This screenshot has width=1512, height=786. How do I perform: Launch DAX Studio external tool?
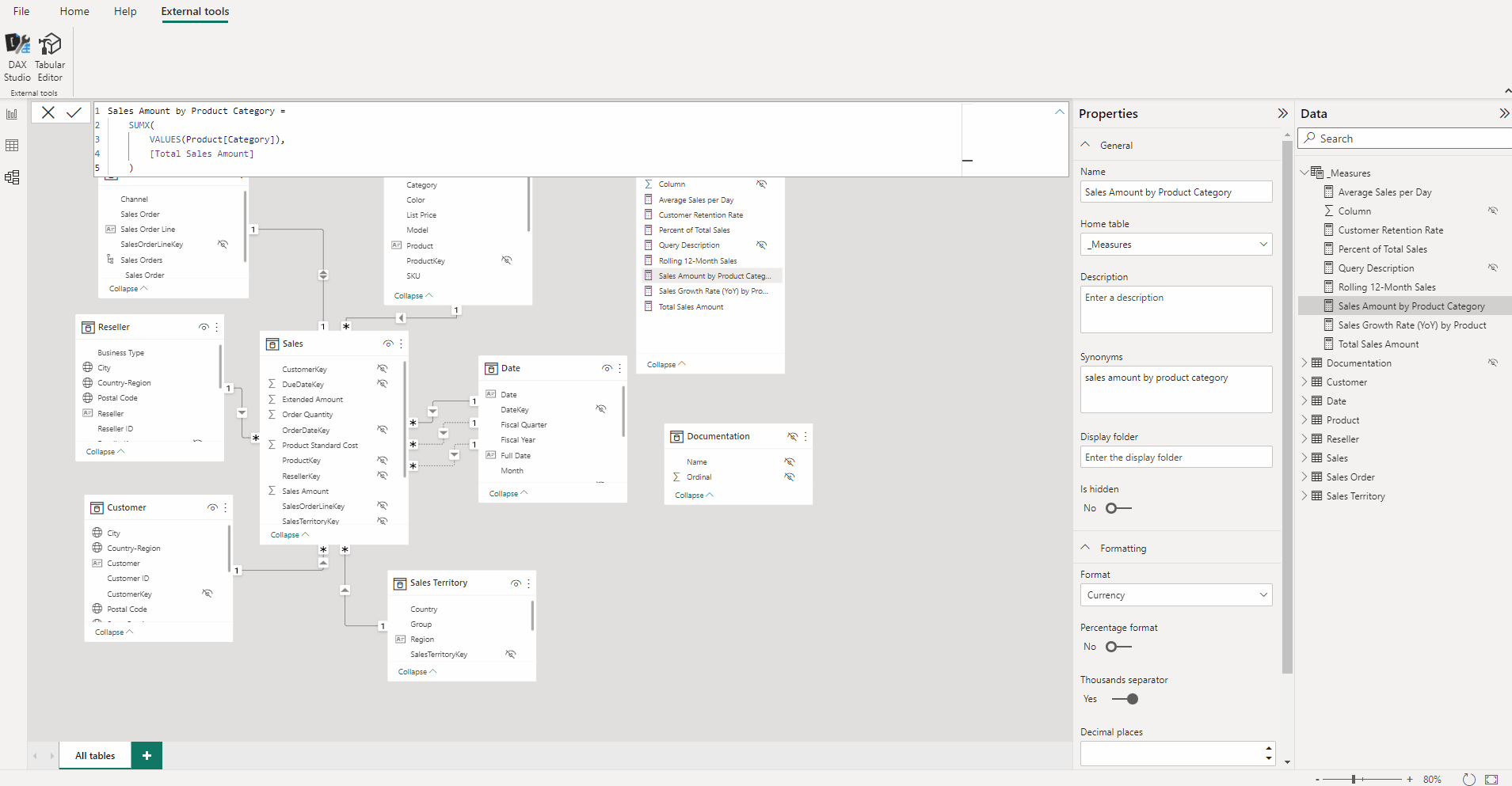pyautogui.click(x=17, y=57)
